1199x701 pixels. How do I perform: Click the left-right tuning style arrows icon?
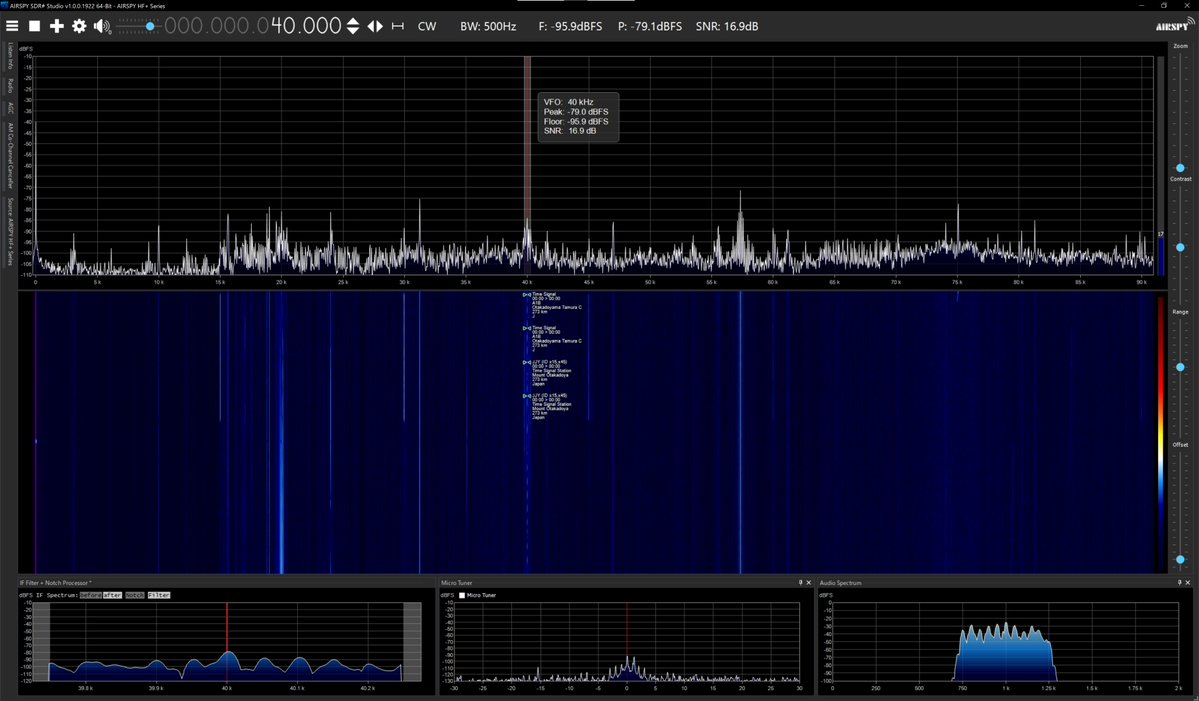pos(375,26)
